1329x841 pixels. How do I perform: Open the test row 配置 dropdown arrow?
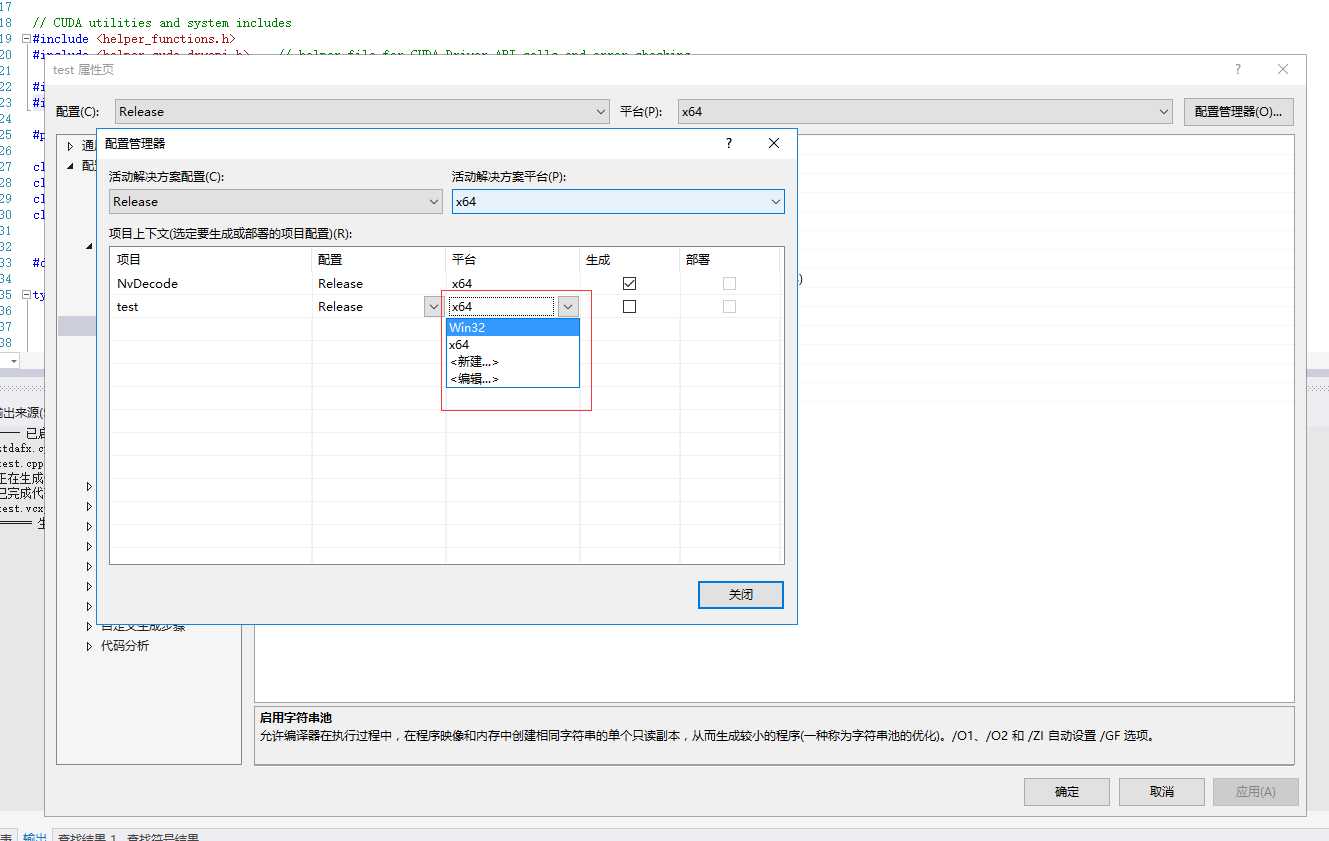coord(434,307)
